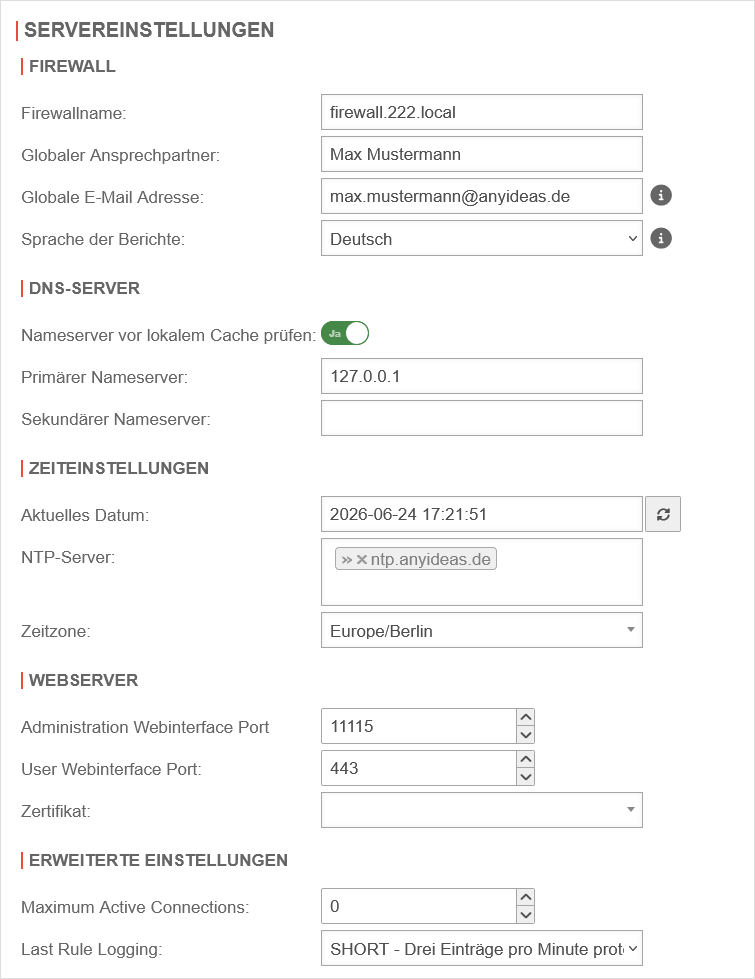
Task: Toggle Nameserver vor lokalem Cache prüfen
Action: [x=345, y=333]
